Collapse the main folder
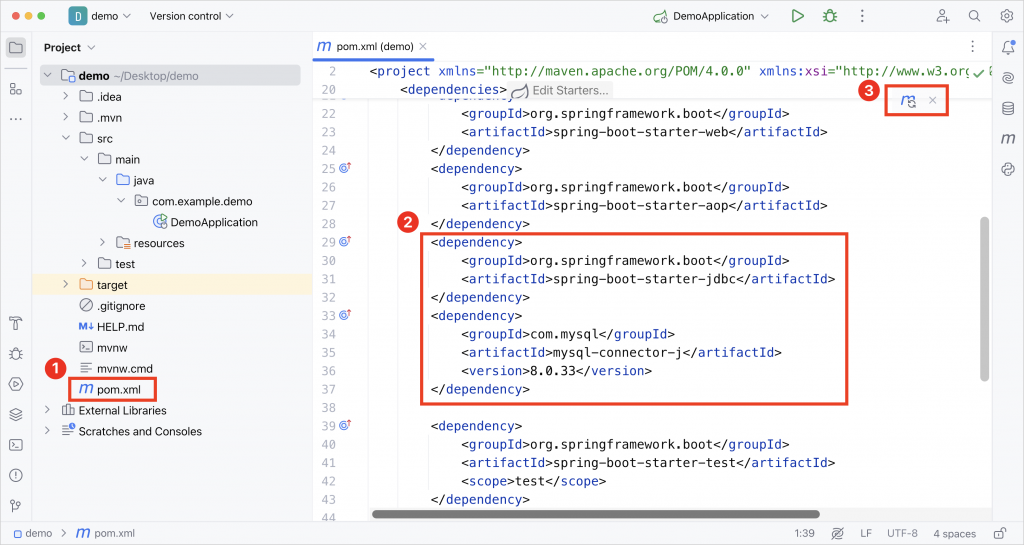The image size is (1024, 545). coord(84,159)
